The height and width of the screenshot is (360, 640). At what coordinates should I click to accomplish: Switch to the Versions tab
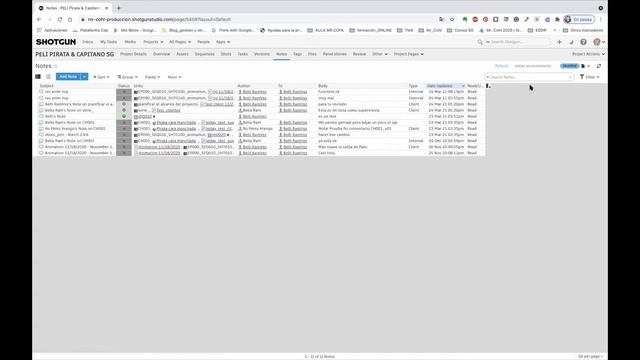[262, 54]
